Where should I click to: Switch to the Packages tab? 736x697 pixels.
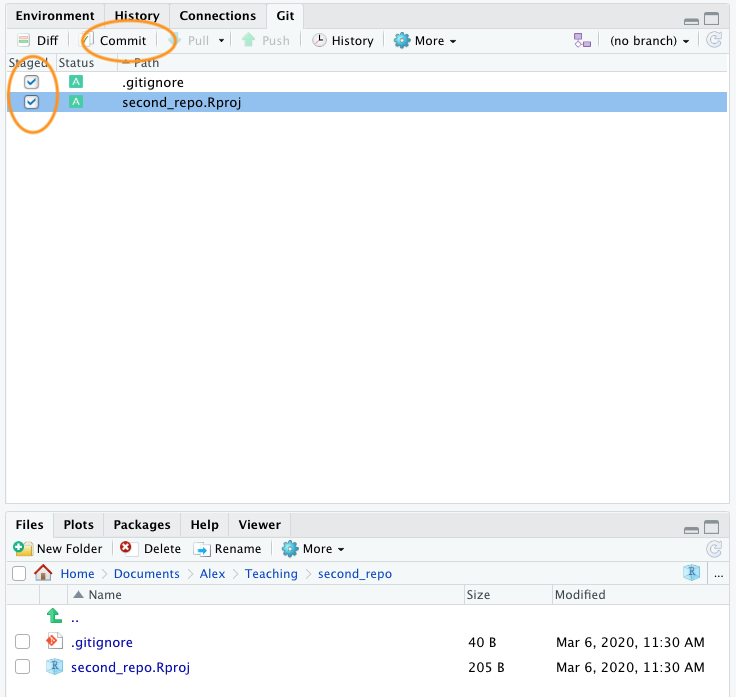(141, 525)
